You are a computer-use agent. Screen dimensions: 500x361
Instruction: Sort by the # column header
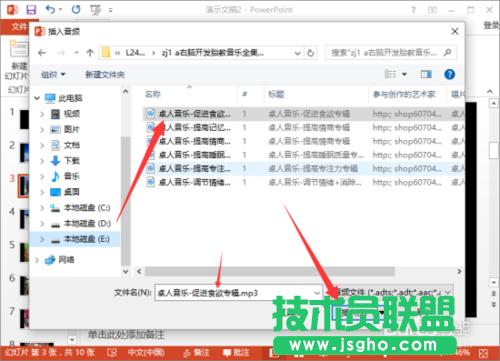[244, 94]
